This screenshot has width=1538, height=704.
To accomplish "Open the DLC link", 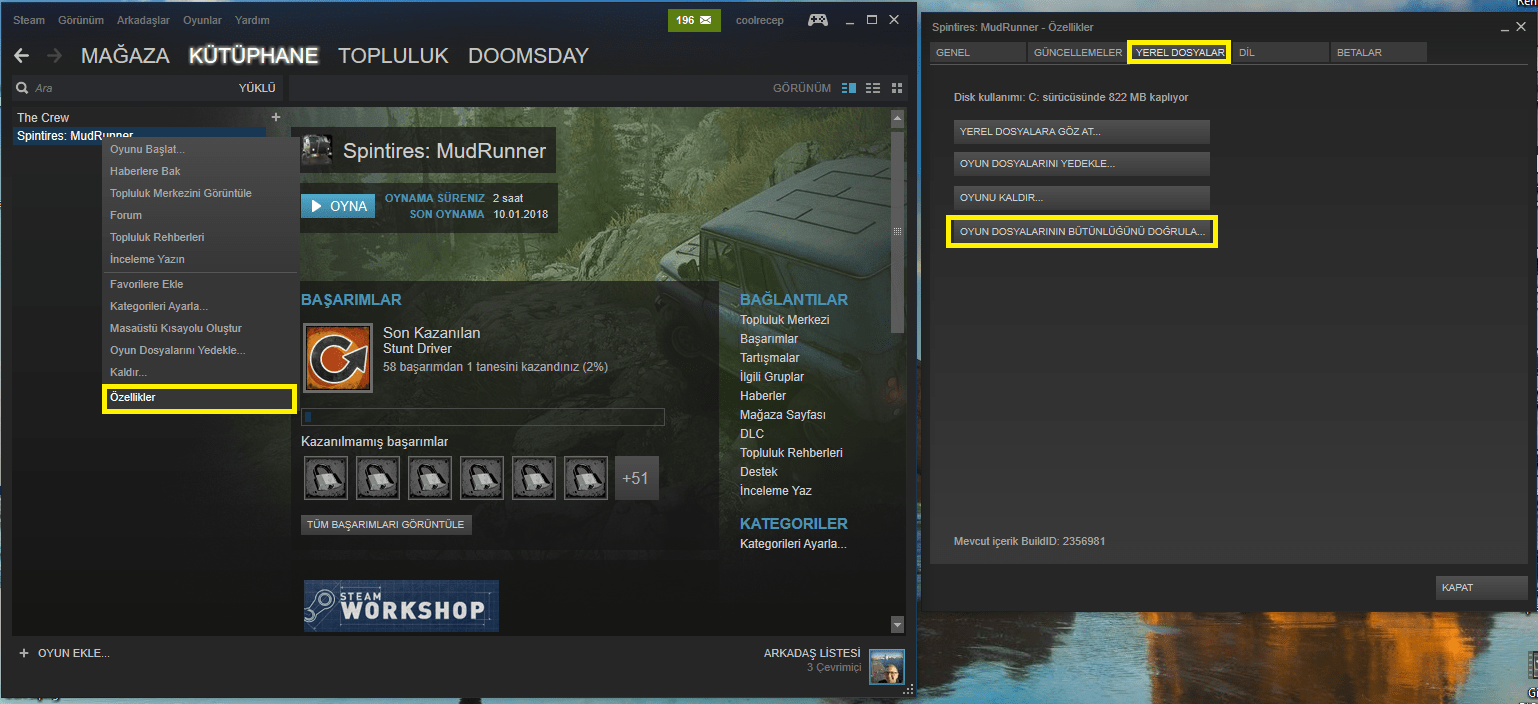I will tap(752, 434).
